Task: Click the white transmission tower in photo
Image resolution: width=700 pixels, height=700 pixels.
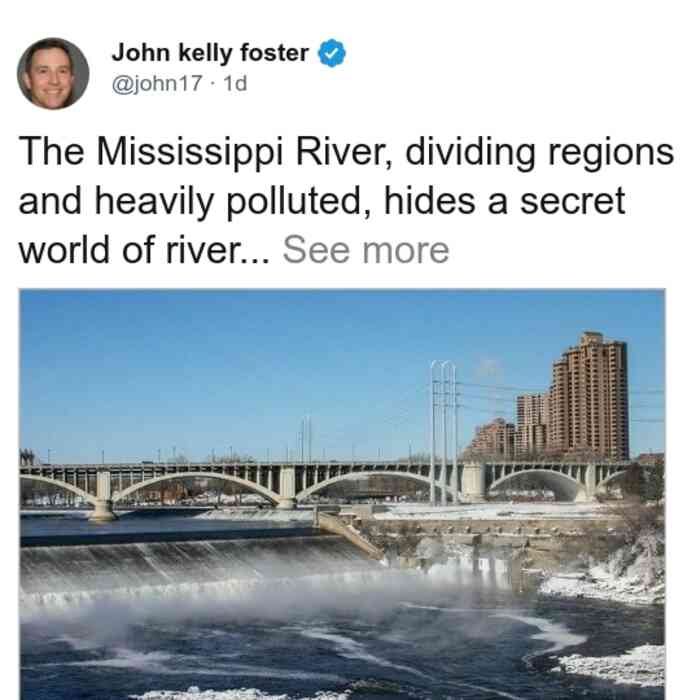Action: (x=443, y=433)
